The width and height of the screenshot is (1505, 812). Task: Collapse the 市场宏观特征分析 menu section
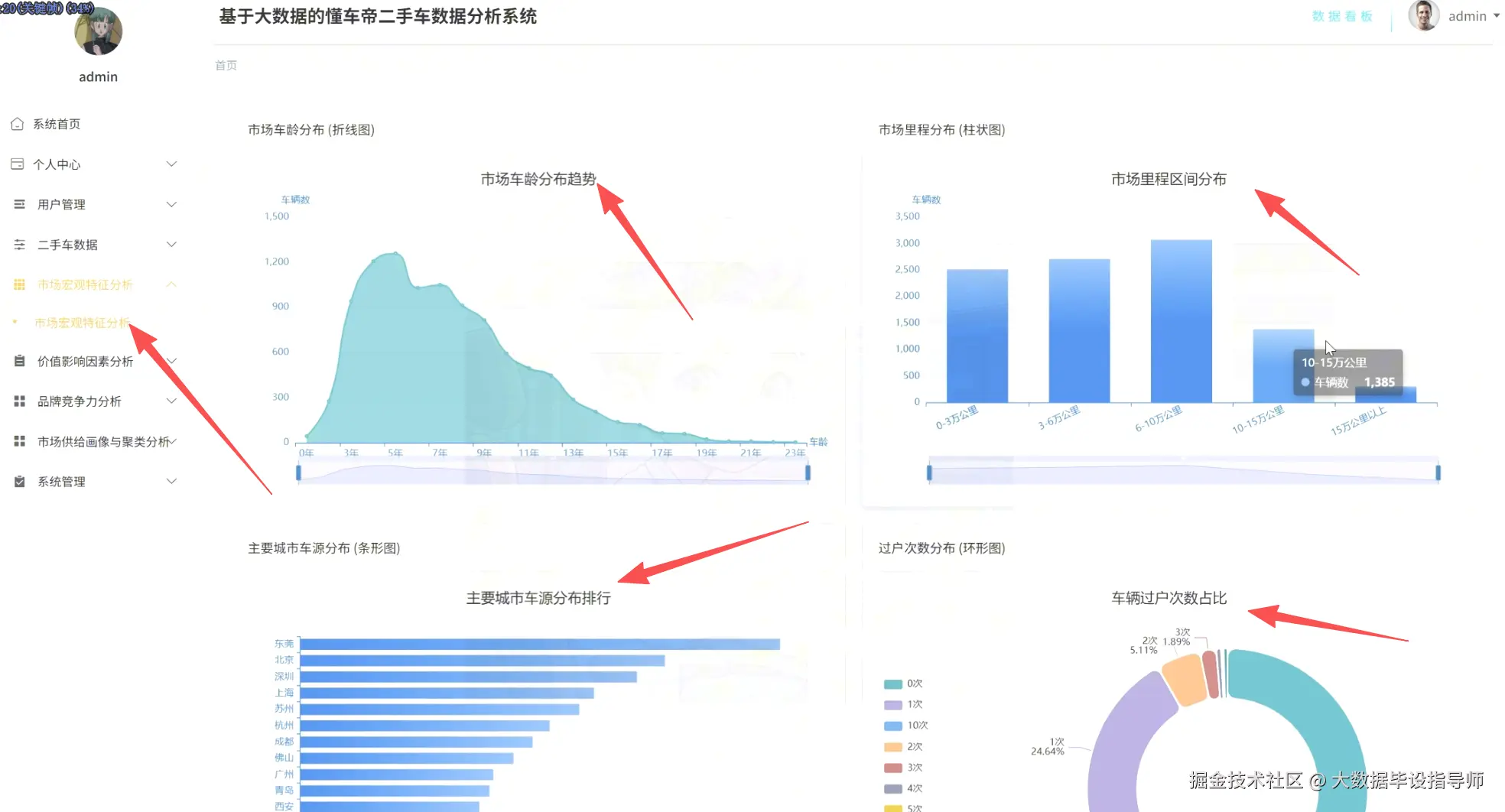(x=171, y=284)
